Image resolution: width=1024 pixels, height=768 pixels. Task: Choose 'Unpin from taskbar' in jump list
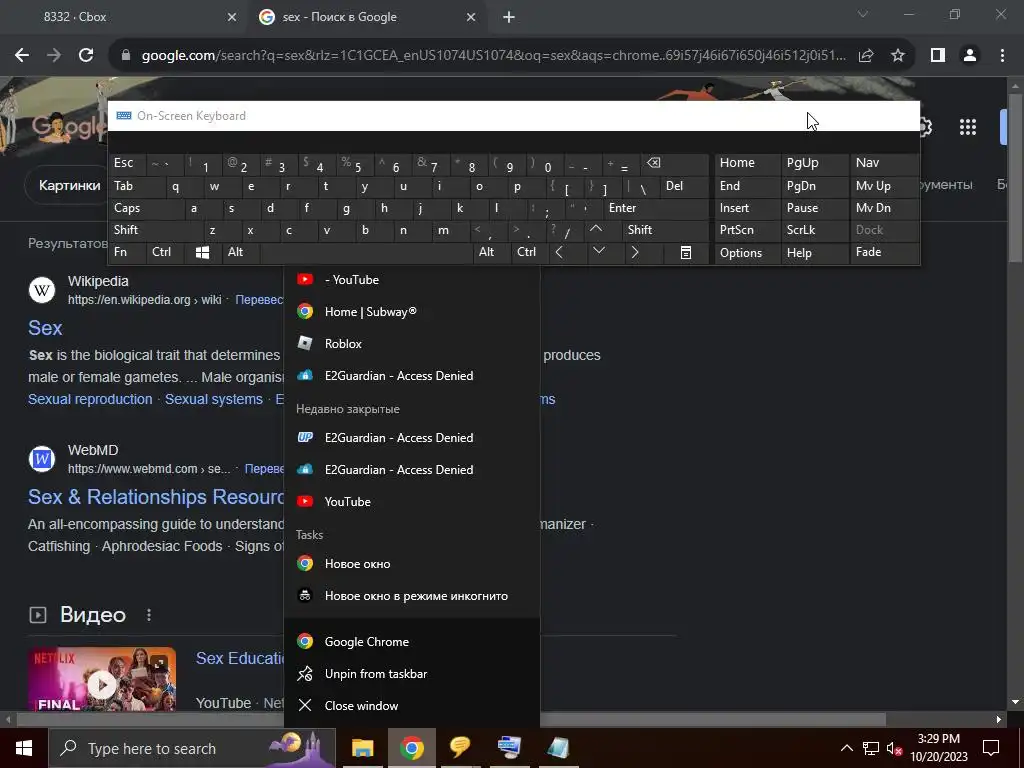pyautogui.click(x=412, y=673)
